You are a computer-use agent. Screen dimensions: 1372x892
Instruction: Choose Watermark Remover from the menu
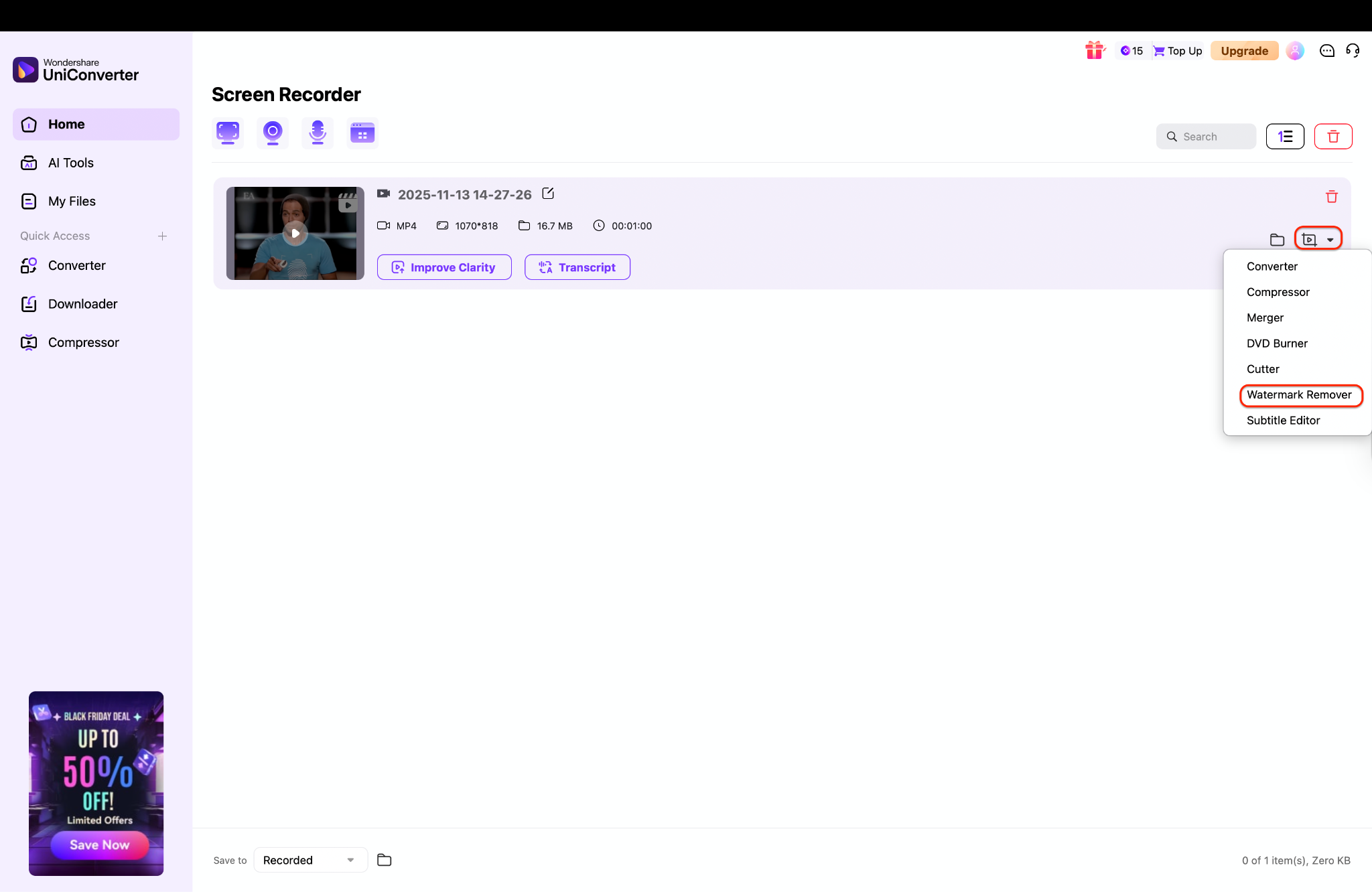tap(1299, 394)
